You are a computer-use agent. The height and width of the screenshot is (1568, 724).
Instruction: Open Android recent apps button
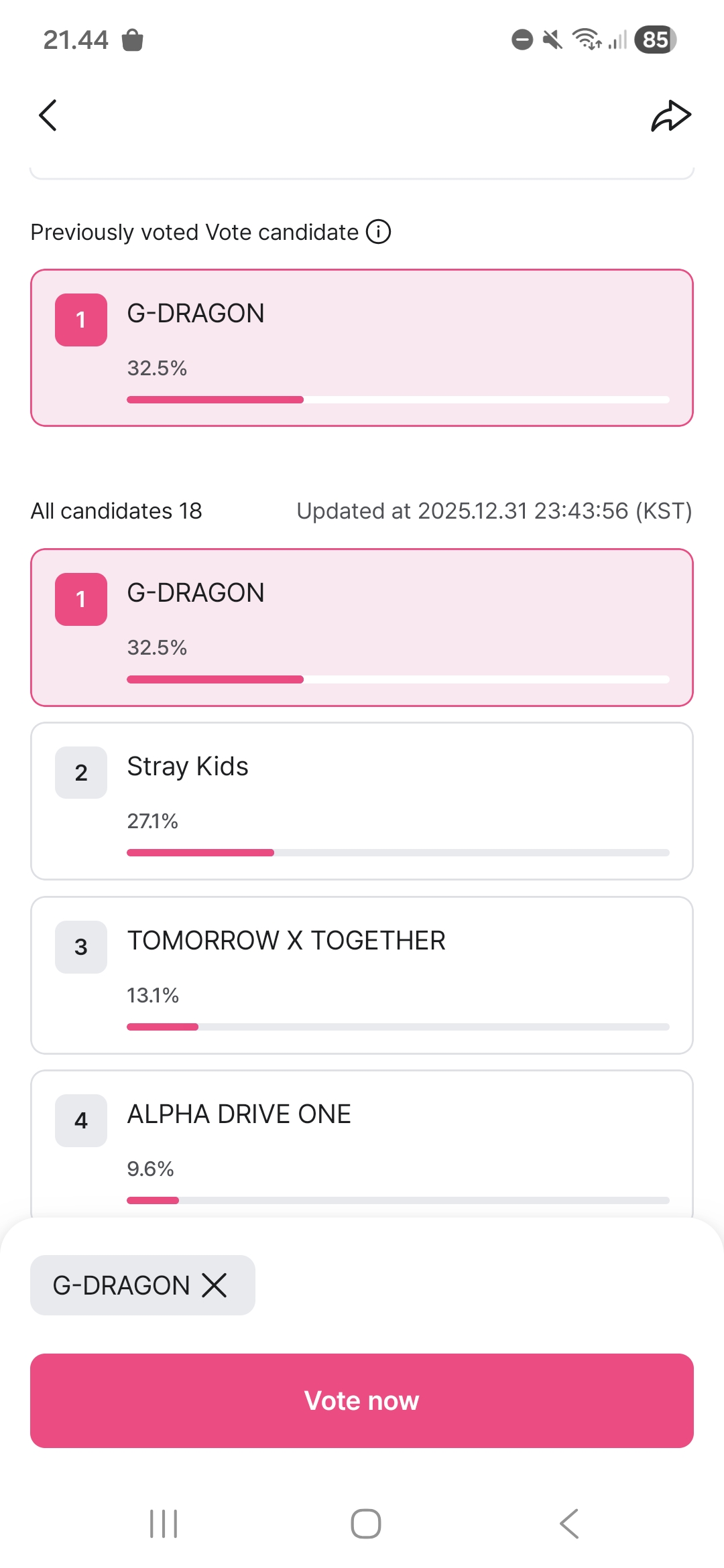(x=164, y=1524)
